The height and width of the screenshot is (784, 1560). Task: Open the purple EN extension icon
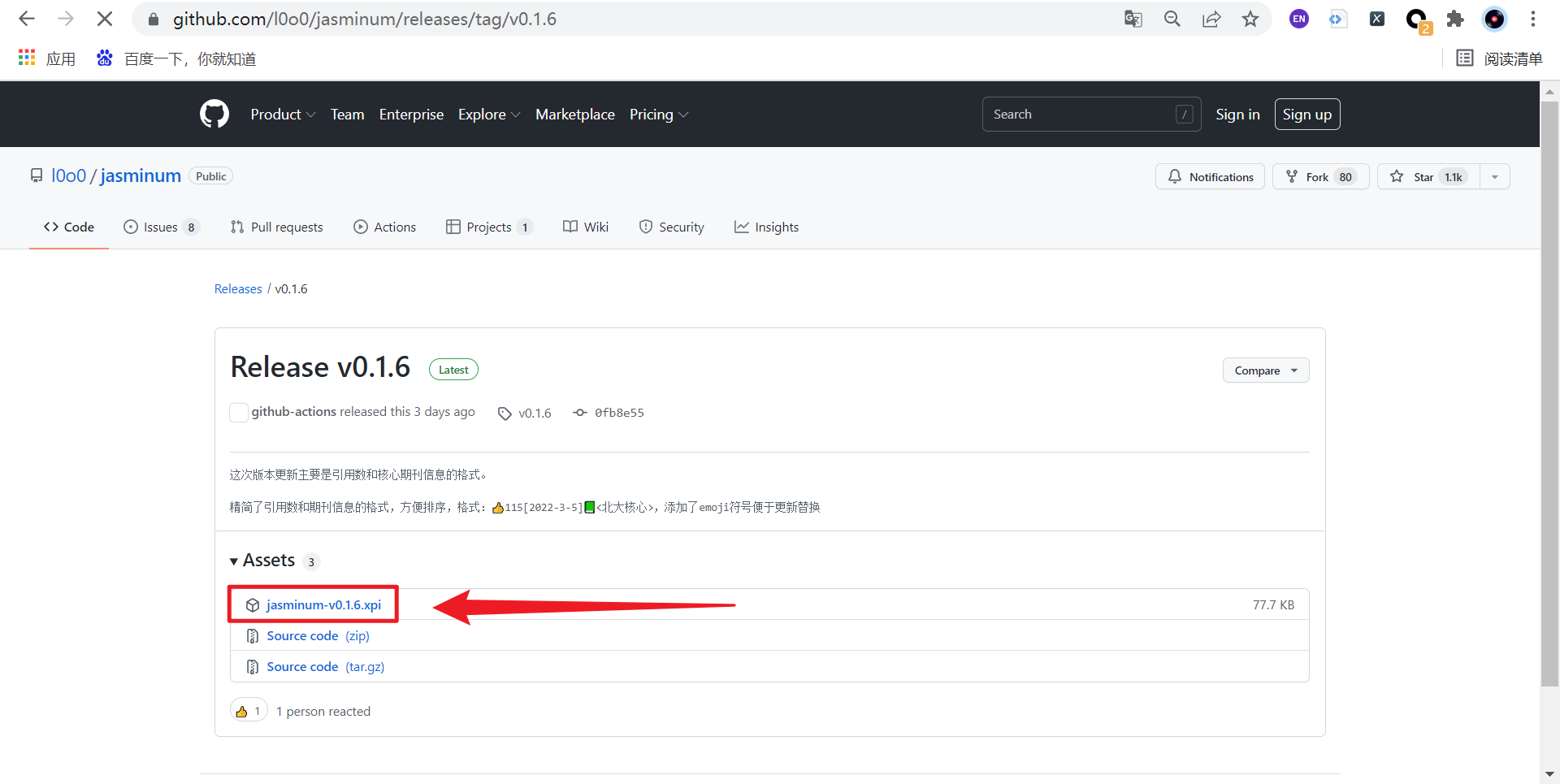[x=1299, y=19]
